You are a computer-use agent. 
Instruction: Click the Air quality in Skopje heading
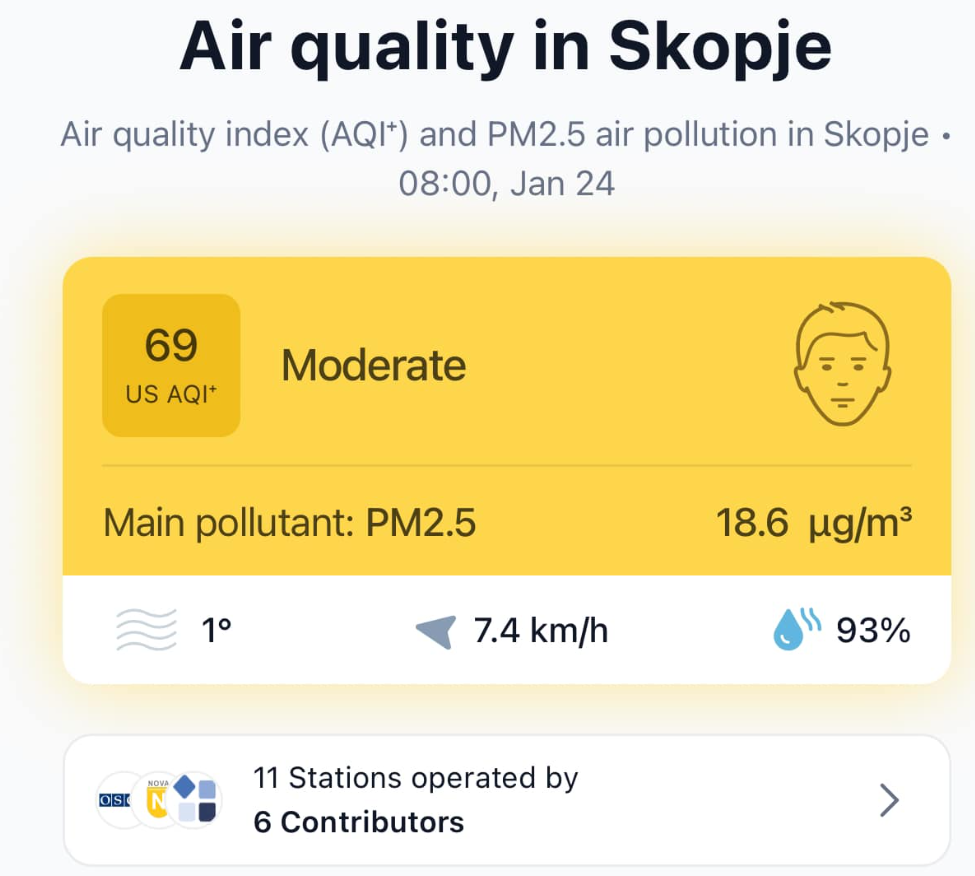click(506, 47)
